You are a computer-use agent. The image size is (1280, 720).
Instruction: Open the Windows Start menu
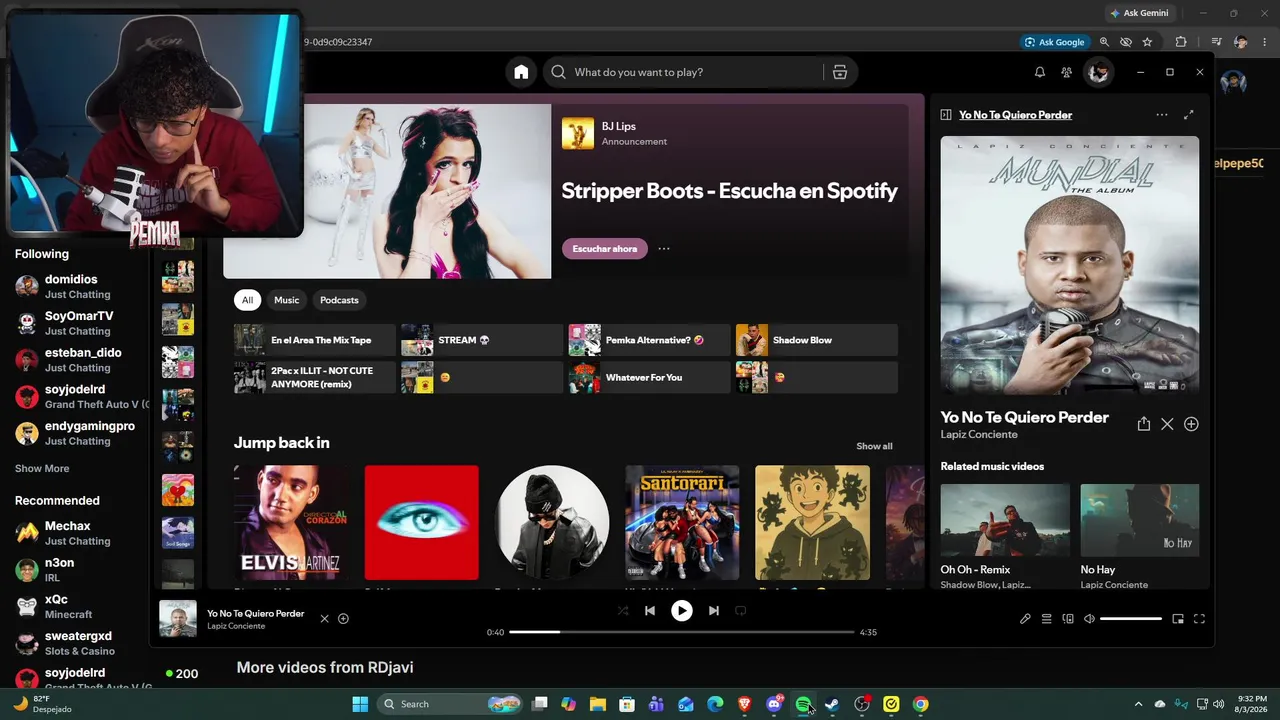pos(360,704)
